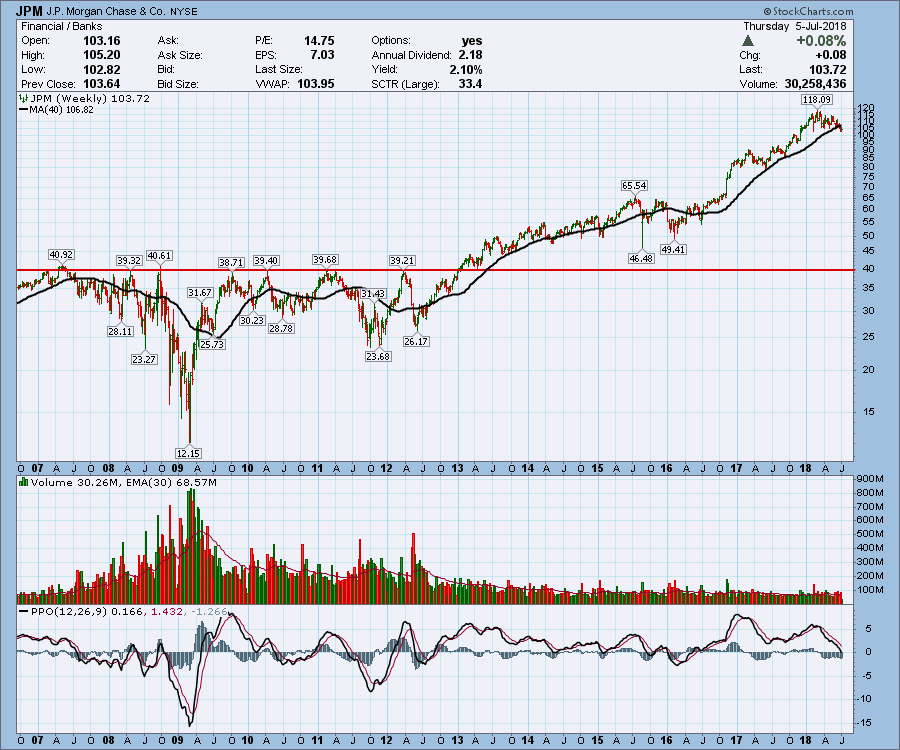Click the 39.68 peak label
The image size is (900, 750).
click(x=325, y=259)
